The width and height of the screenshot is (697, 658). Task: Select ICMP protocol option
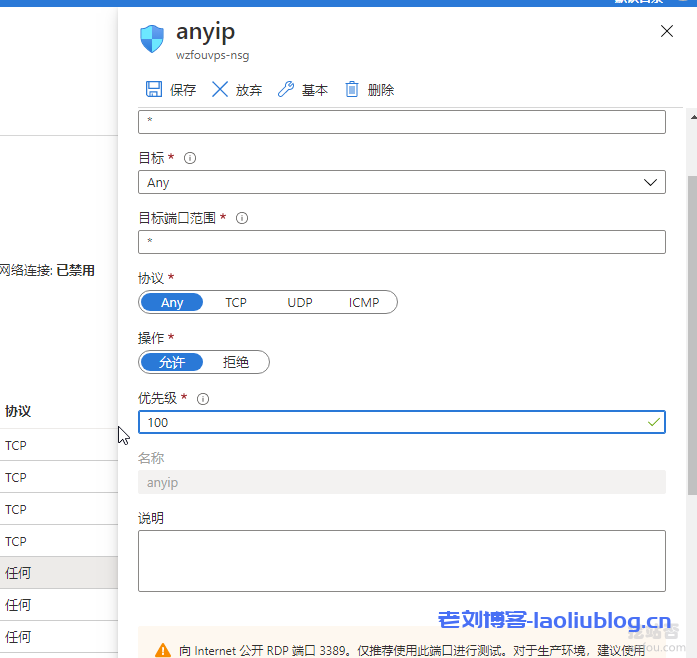[x=364, y=302]
